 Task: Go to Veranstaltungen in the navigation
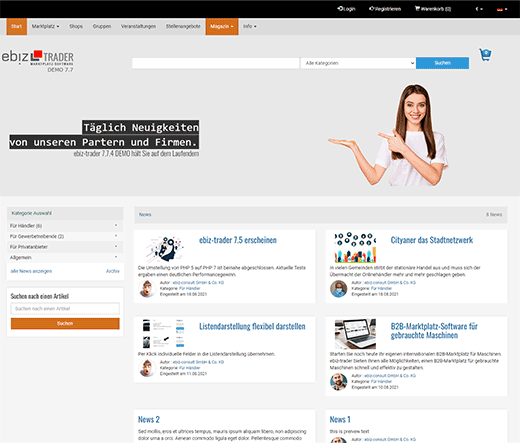(138, 26)
